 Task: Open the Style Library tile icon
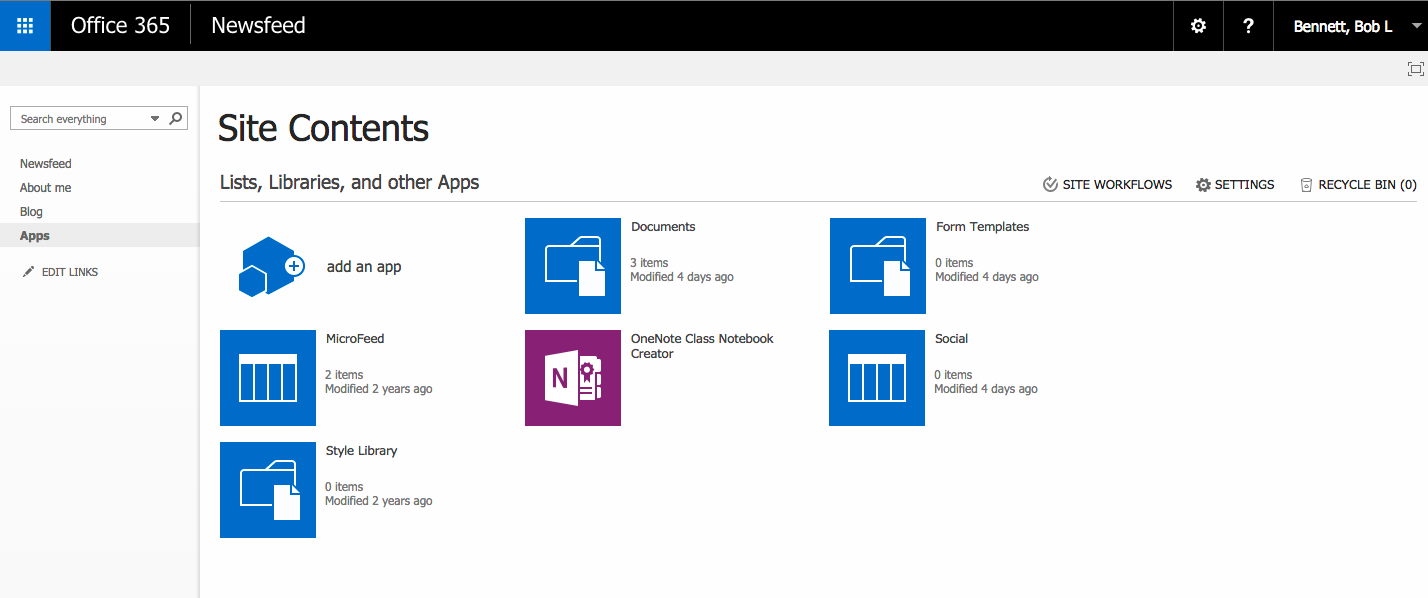(268, 490)
